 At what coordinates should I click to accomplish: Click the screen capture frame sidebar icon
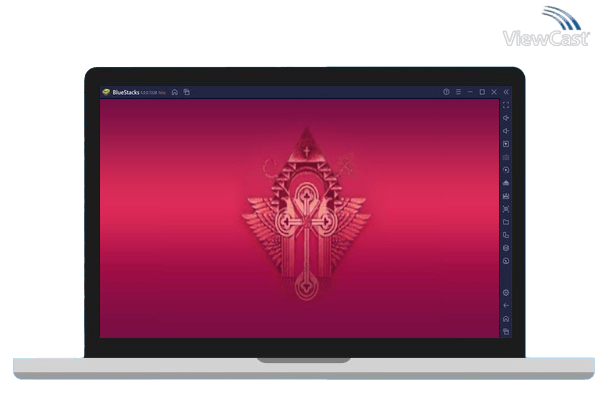[x=506, y=209]
